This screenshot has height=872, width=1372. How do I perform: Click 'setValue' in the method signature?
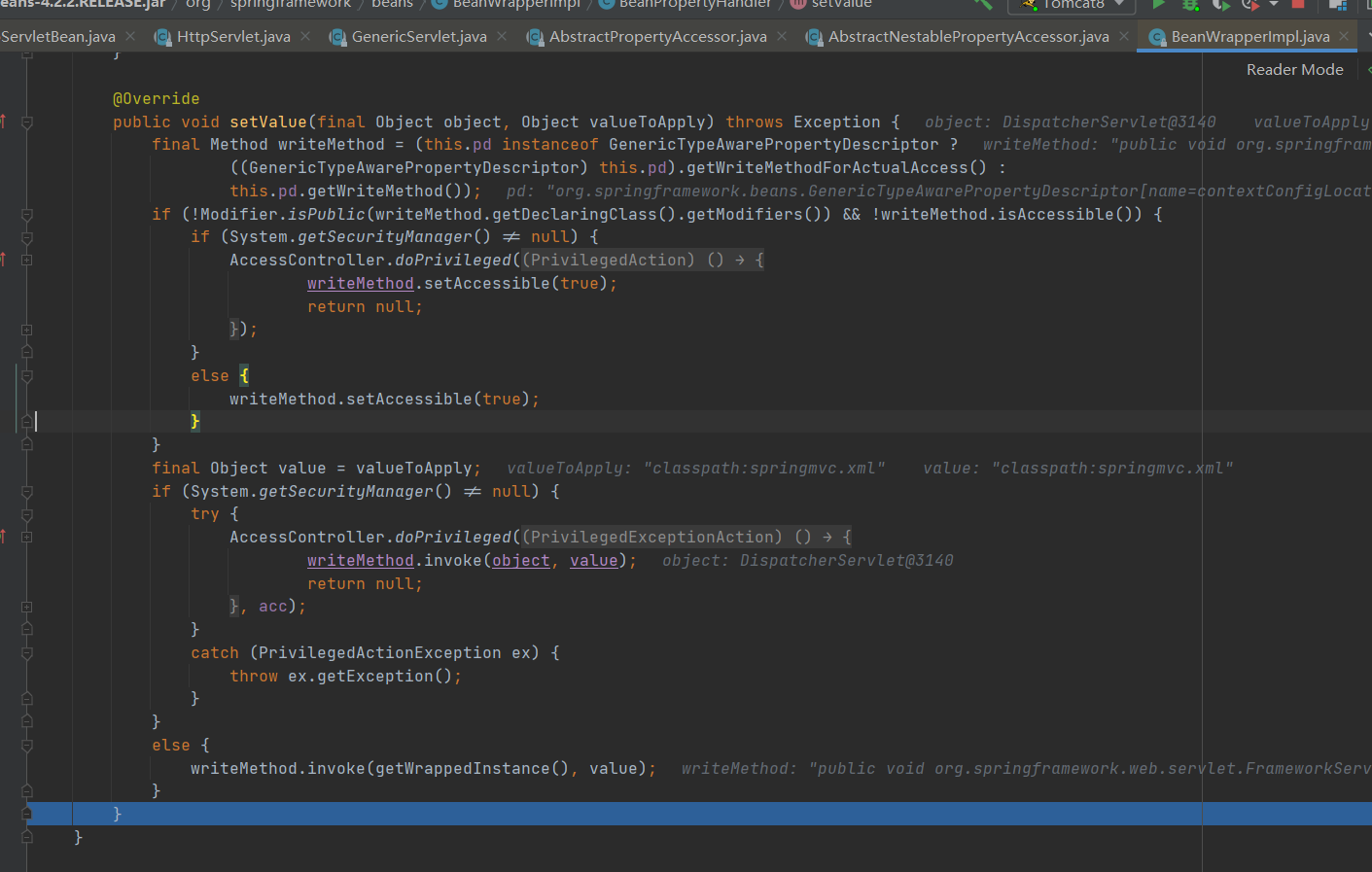(x=268, y=122)
